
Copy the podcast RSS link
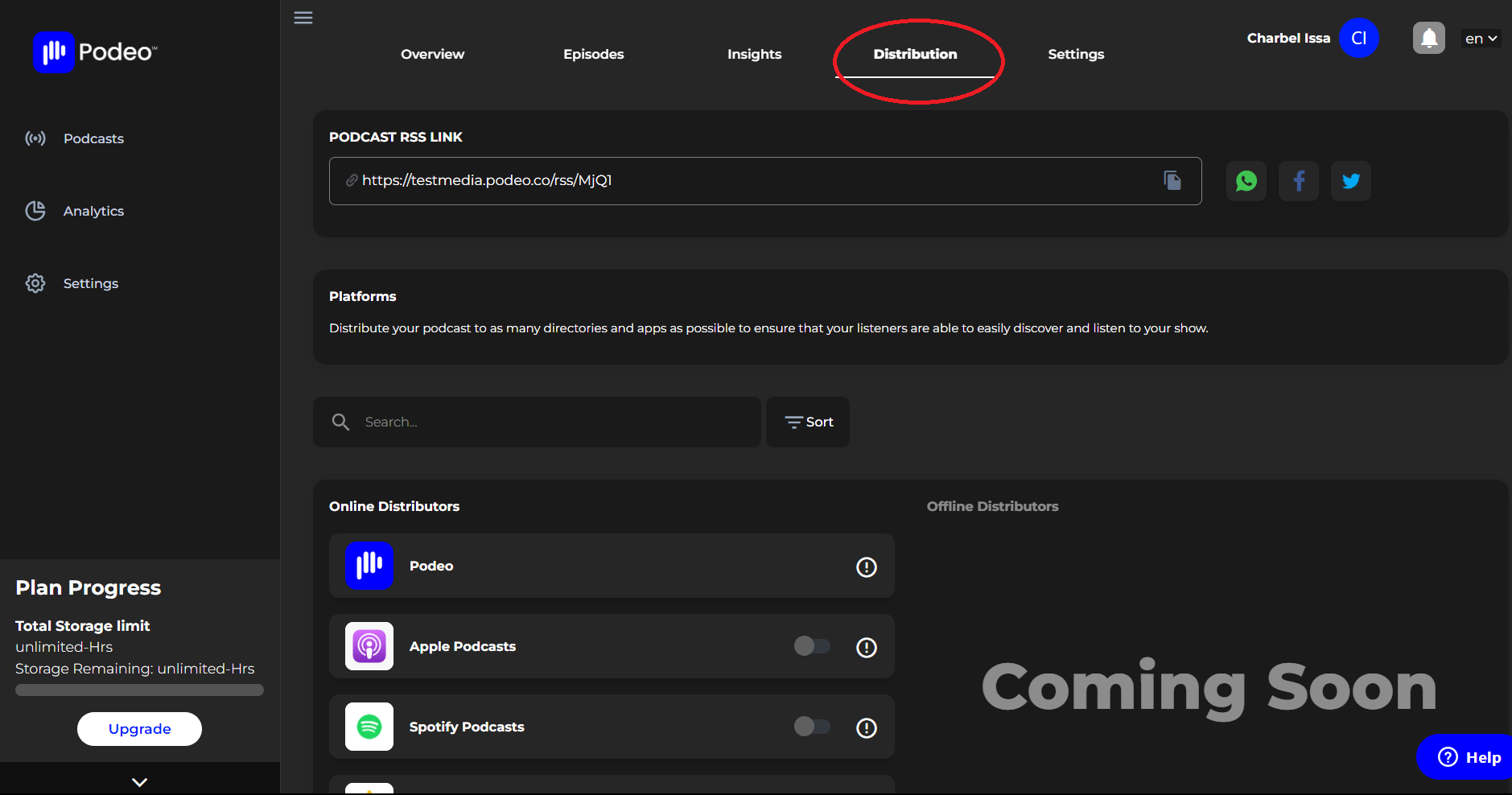pyautogui.click(x=1172, y=180)
